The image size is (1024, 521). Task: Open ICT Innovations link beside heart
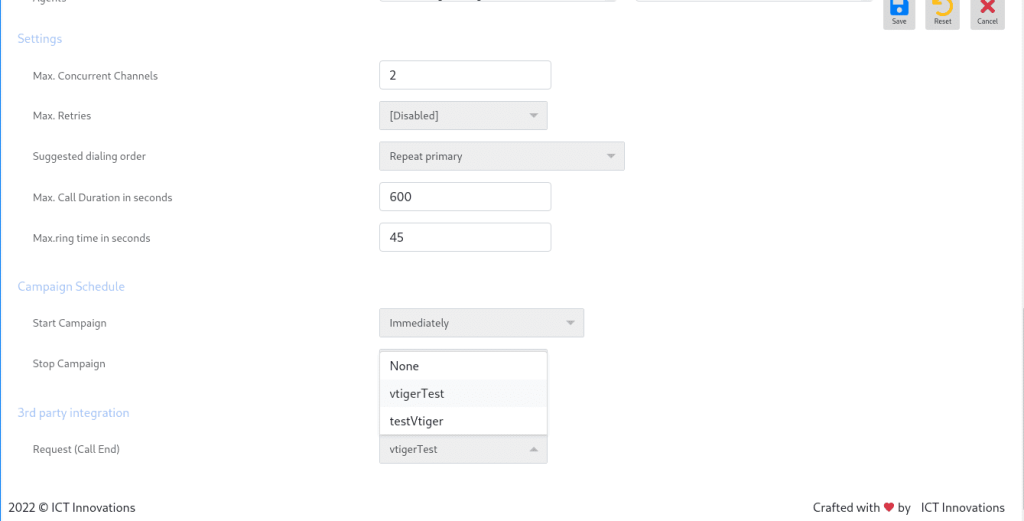pyautogui.click(x=962, y=508)
